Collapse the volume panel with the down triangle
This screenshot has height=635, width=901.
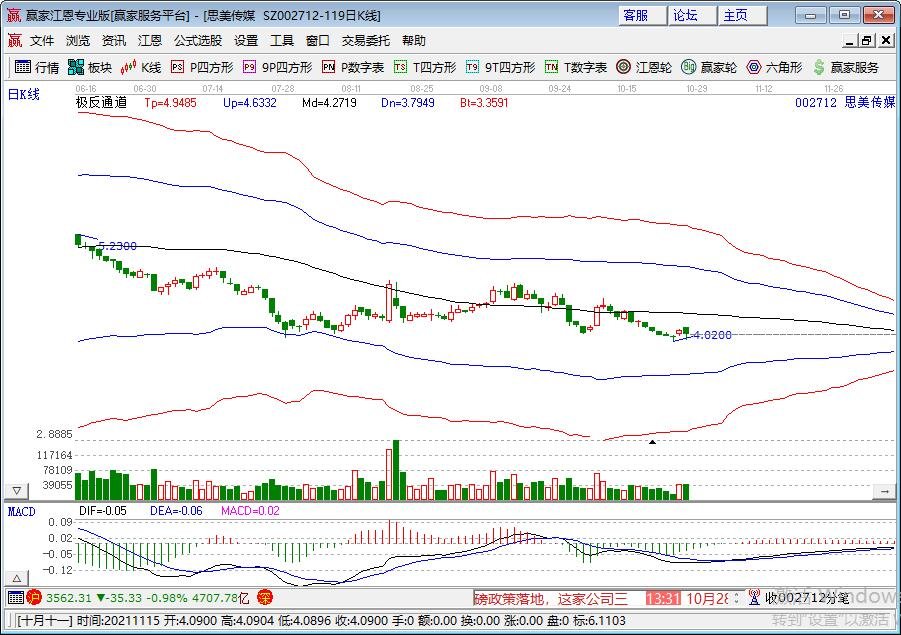16,491
